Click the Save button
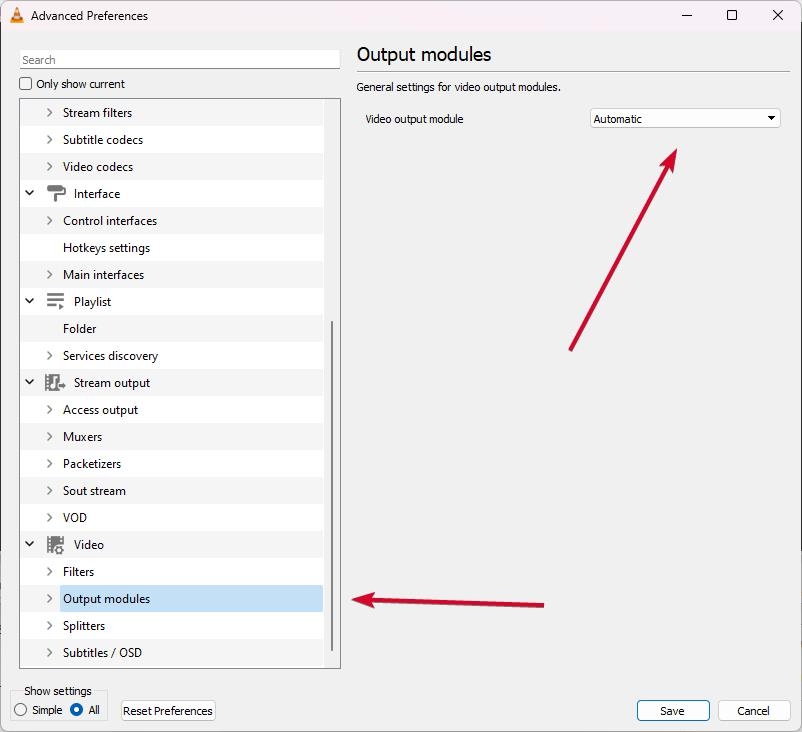The width and height of the screenshot is (802, 732). (673, 711)
